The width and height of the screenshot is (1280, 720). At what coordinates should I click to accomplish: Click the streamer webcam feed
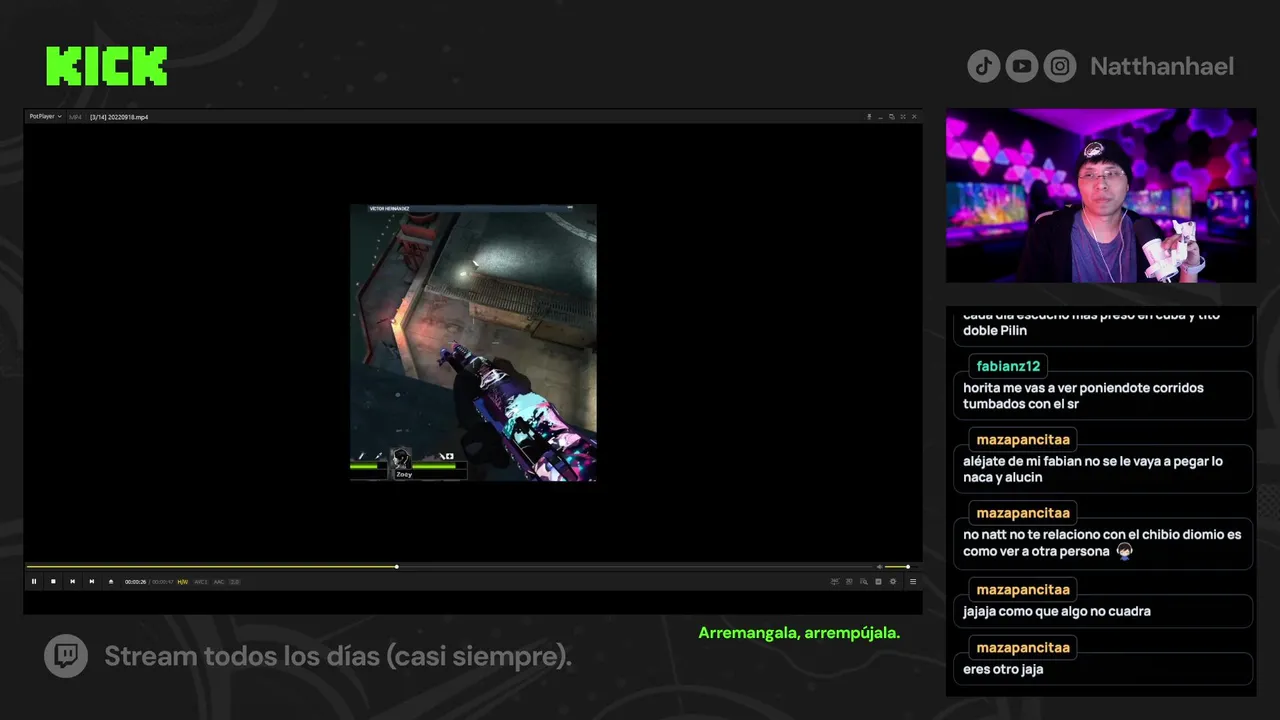click(1101, 195)
